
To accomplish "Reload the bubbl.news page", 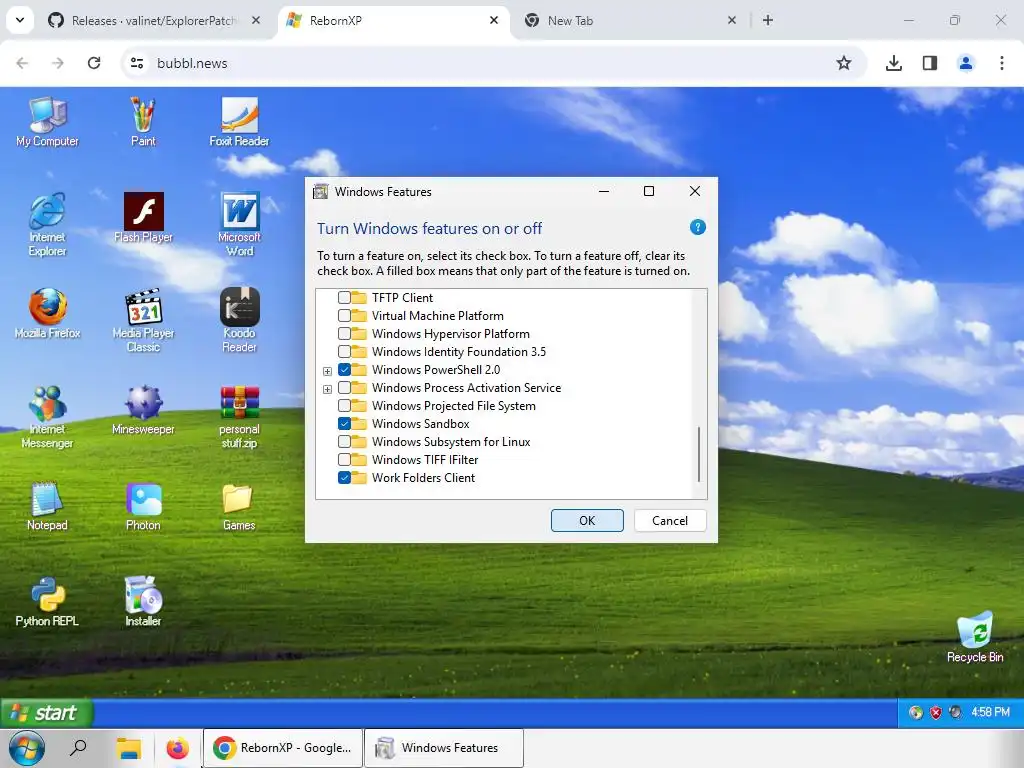I will pyautogui.click(x=94, y=63).
